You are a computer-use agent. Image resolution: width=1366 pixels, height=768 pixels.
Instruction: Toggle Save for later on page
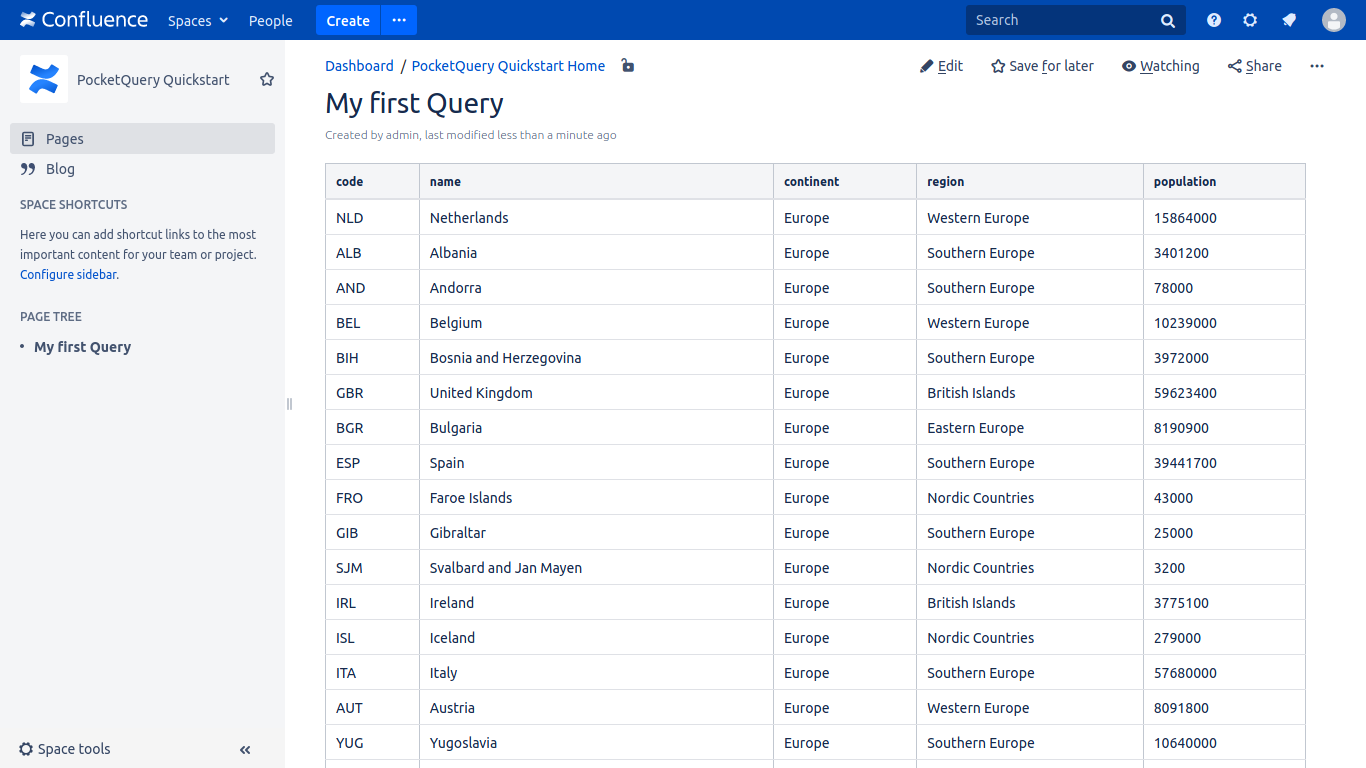coord(1042,66)
